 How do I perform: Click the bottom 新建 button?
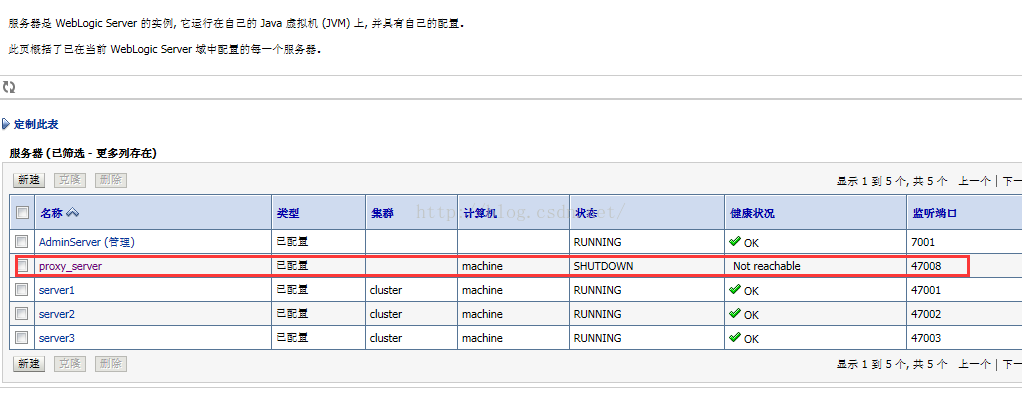tap(29, 364)
